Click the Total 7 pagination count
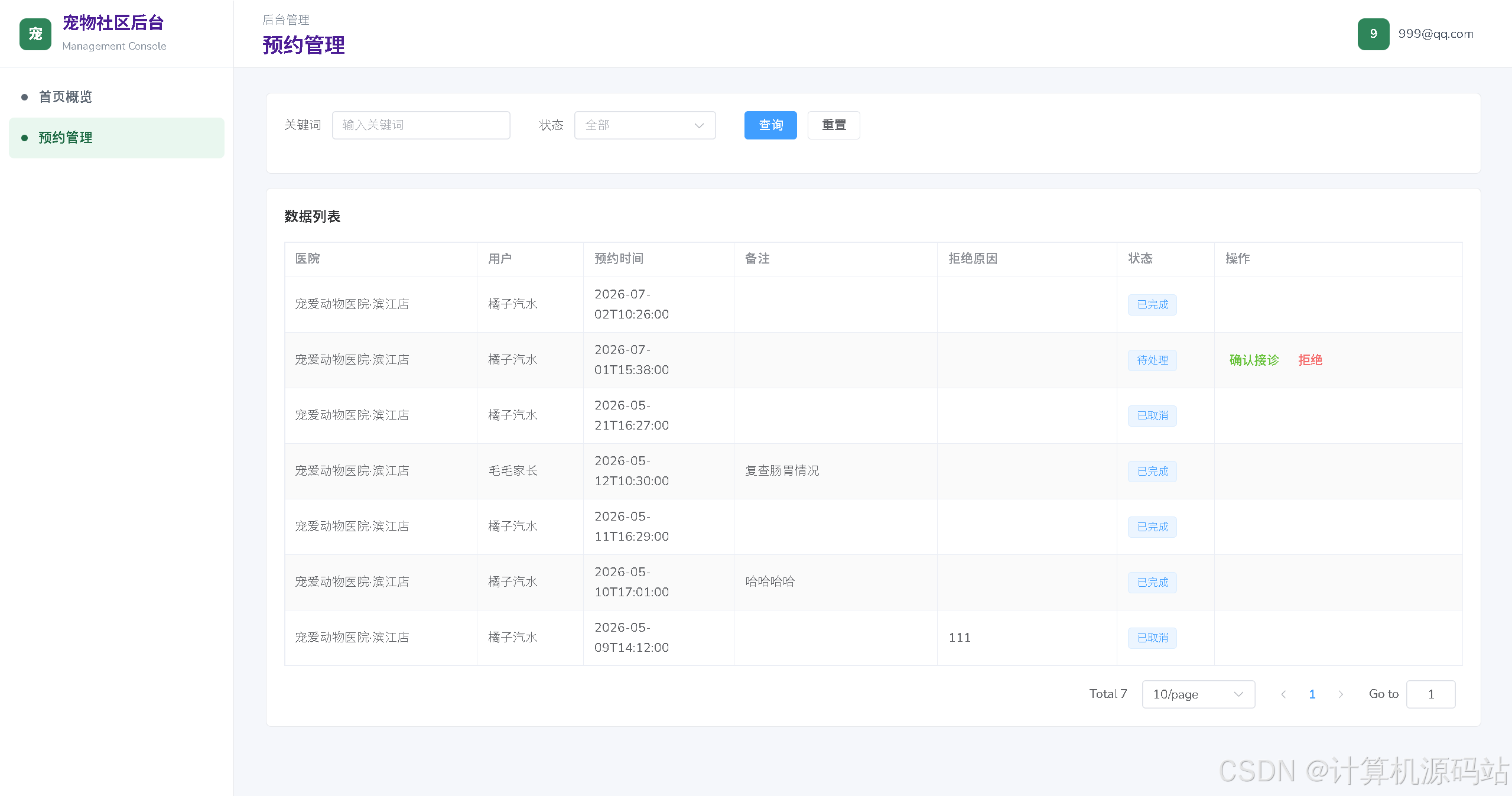 click(1108, 694)
